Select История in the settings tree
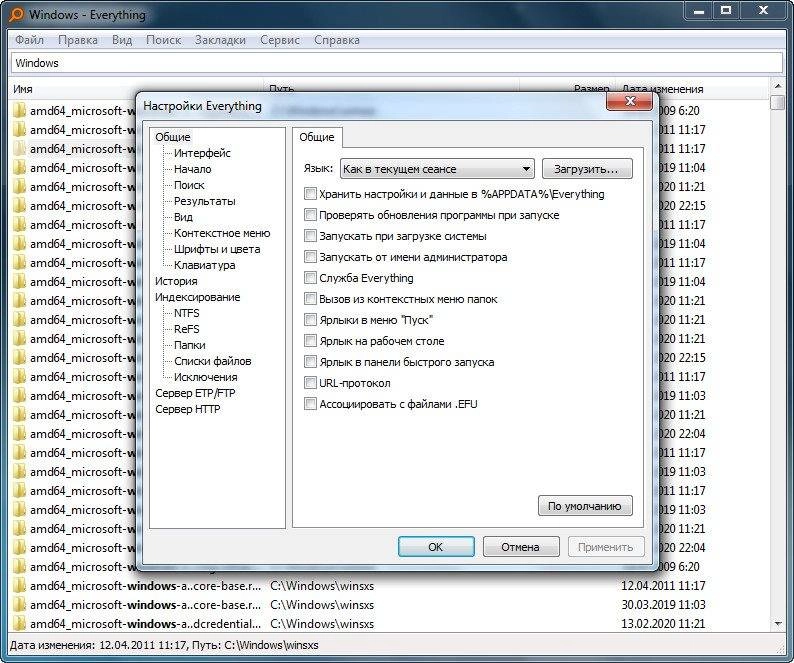 coord(176,281)
